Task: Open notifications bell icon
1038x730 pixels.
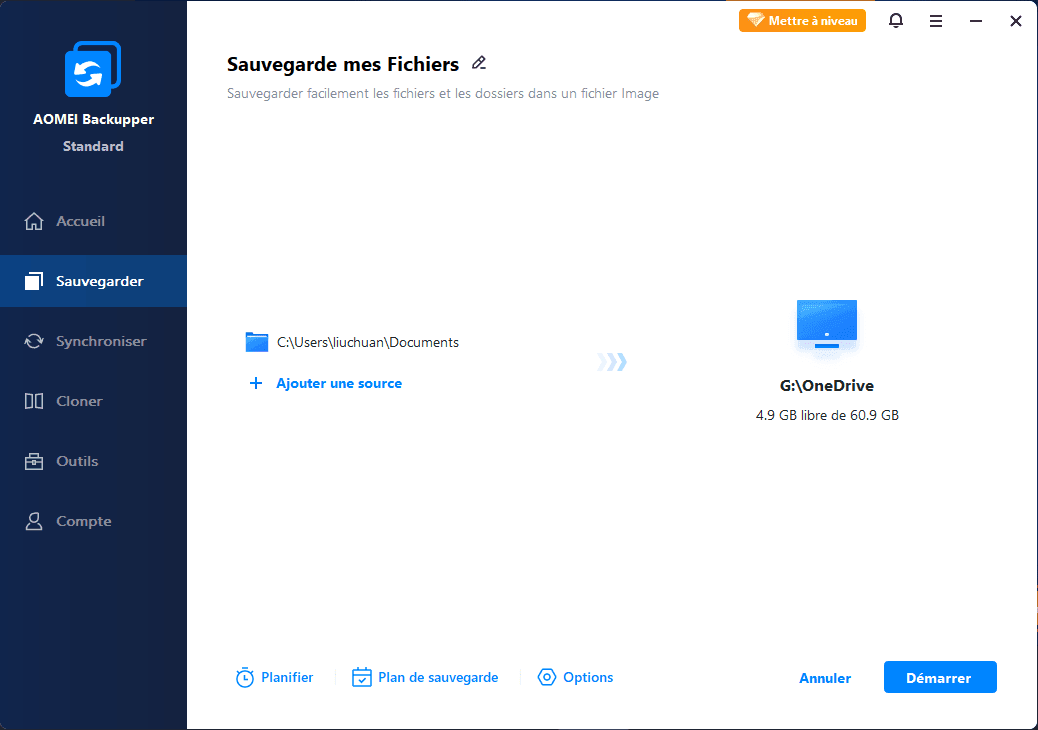Action: coord(896,21)
